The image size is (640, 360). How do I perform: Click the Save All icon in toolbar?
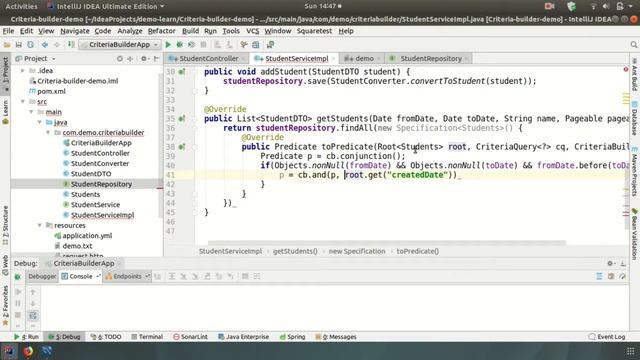[19, 44]
